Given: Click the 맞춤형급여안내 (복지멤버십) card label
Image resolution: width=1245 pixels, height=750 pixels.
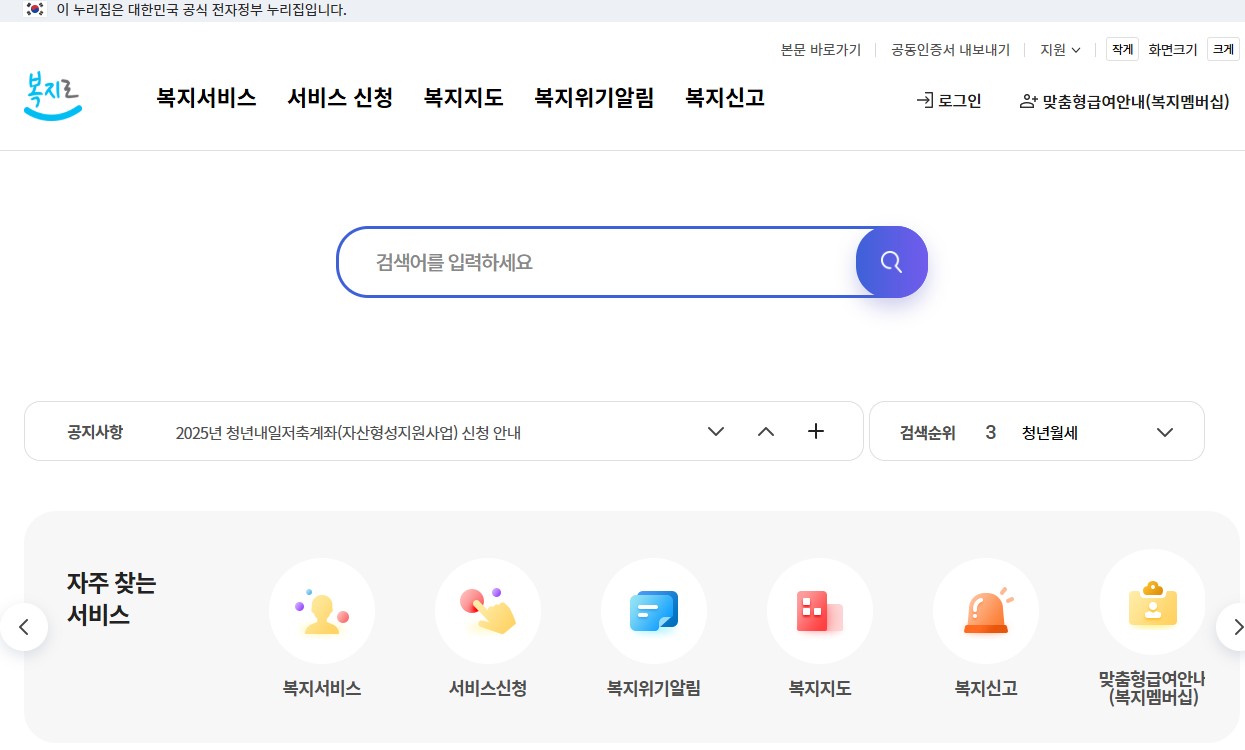Looking at the screenshot, I should click(1152, 688).
